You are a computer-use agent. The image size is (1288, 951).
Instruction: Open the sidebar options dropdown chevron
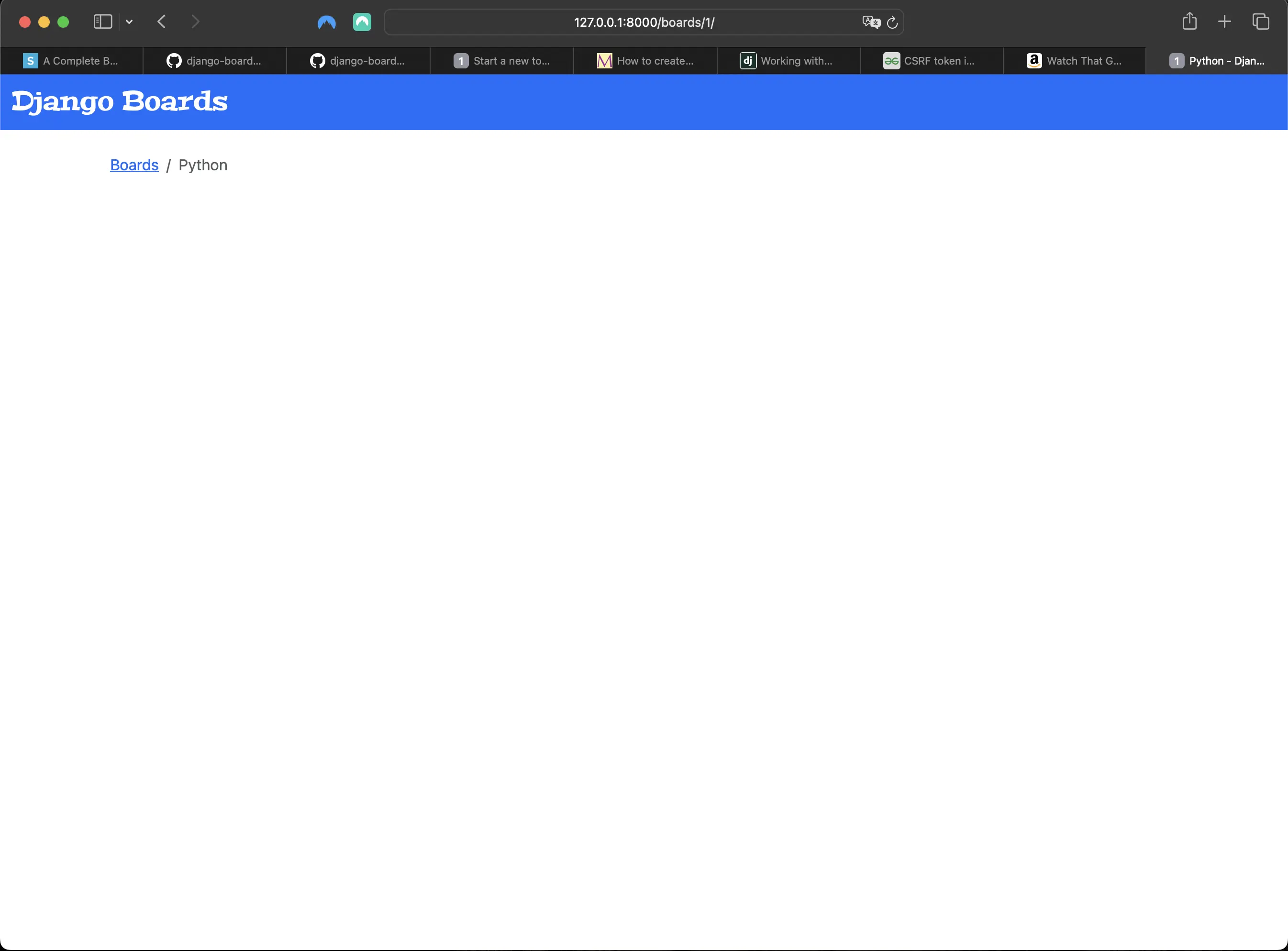coord(129,22)
